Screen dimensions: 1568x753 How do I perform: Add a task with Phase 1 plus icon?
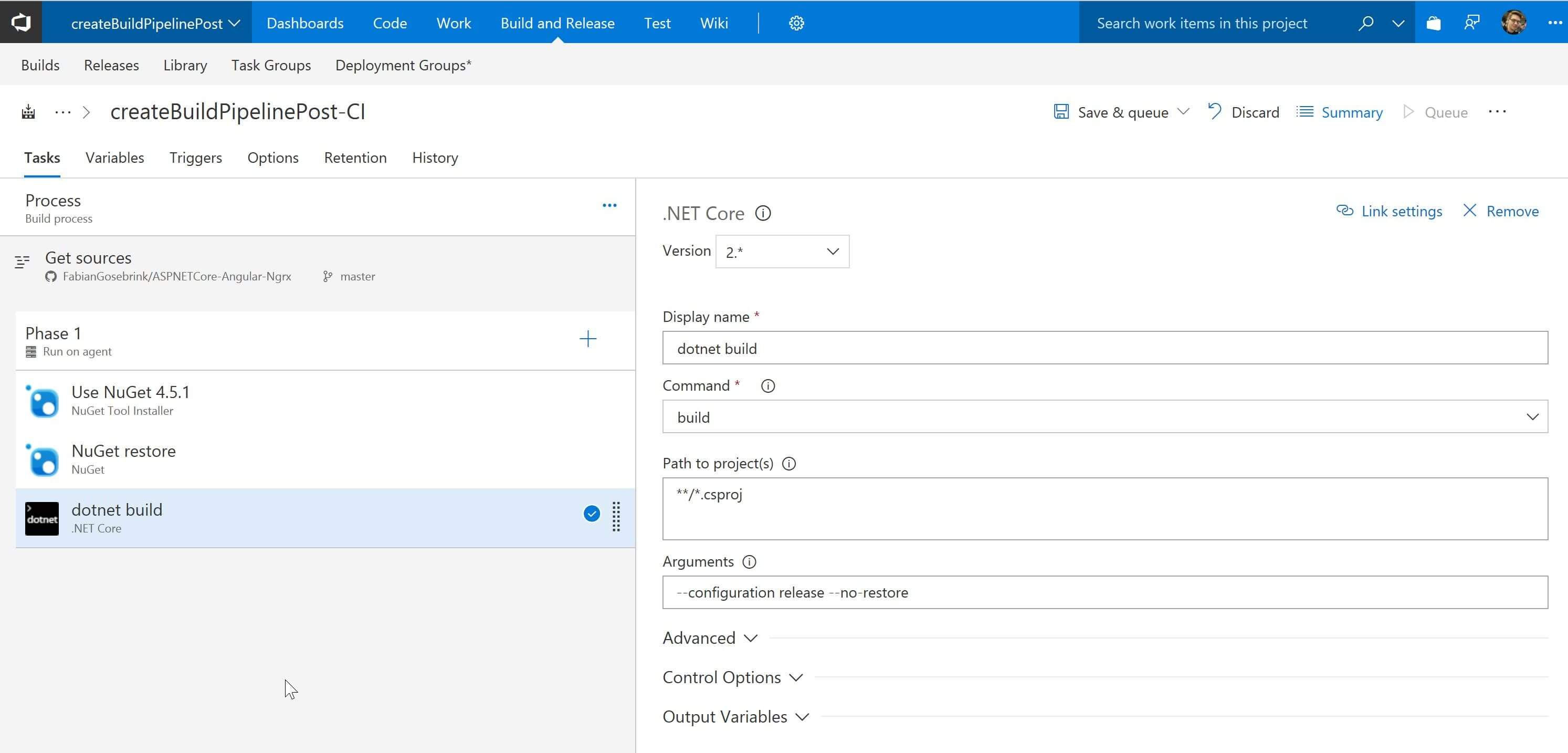coord(587,339)
